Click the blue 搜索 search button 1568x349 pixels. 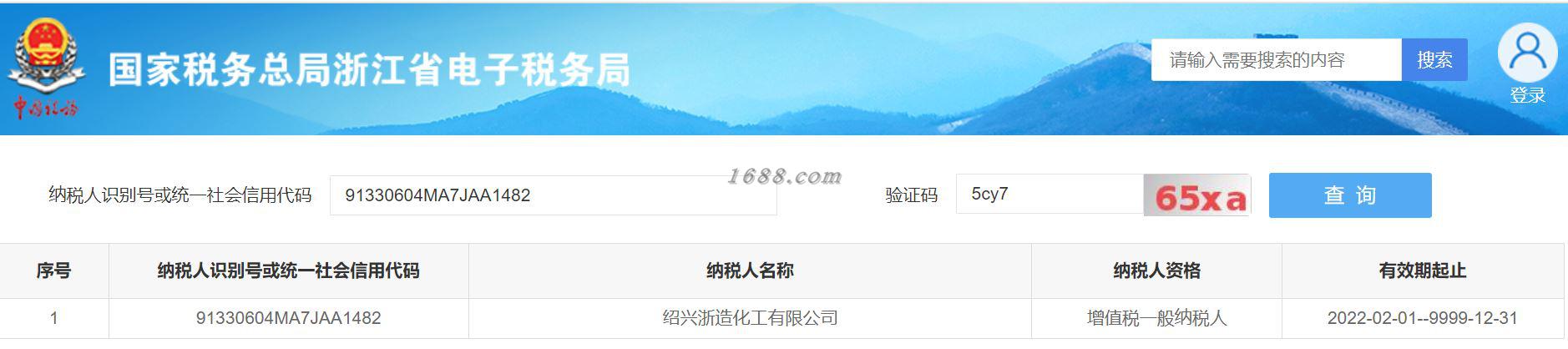tap(1434, 60)
